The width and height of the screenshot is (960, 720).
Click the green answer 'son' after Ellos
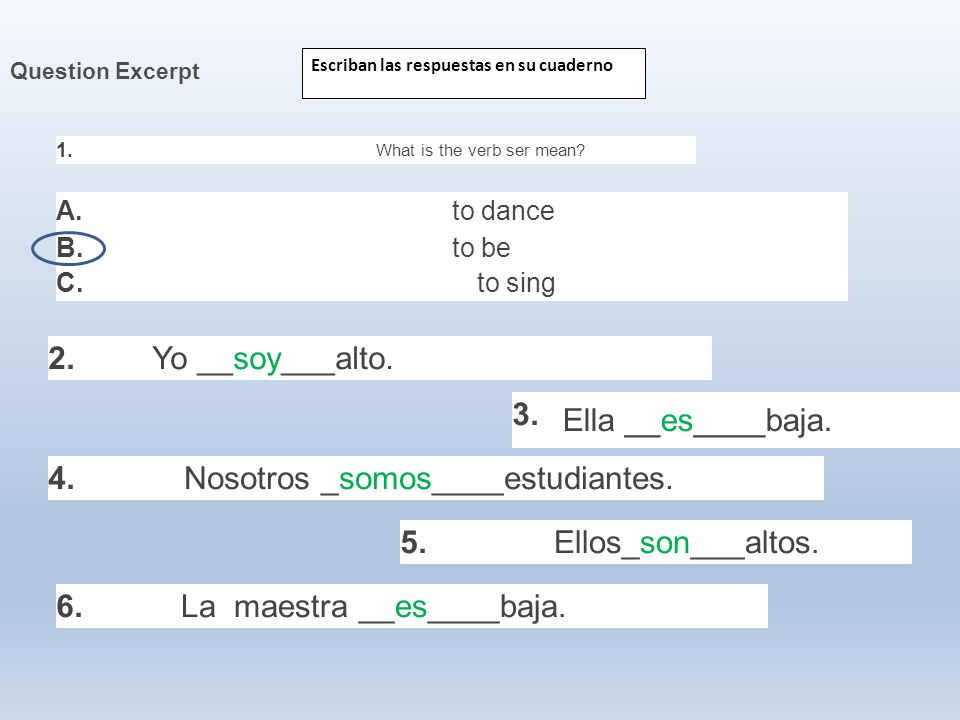(x=664, y=543)
